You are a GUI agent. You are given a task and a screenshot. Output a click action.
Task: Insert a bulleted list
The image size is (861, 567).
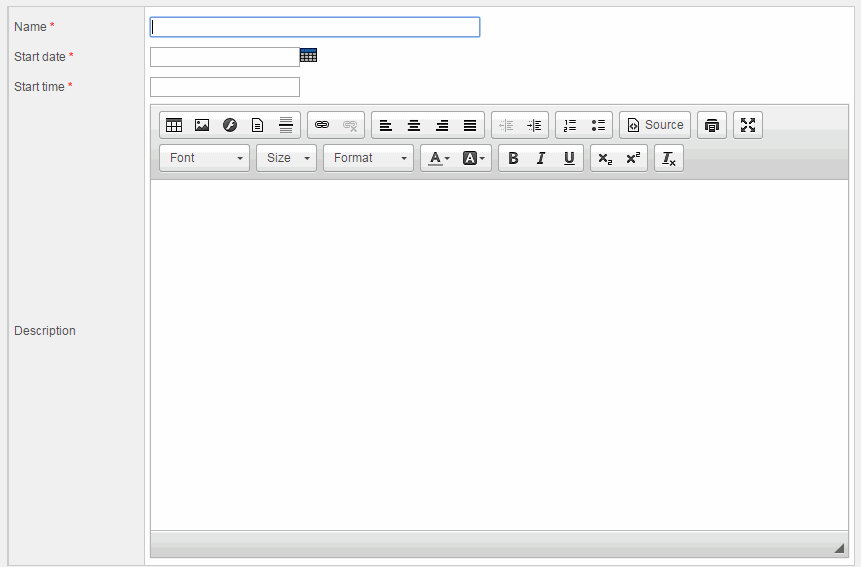pos(598,125)
